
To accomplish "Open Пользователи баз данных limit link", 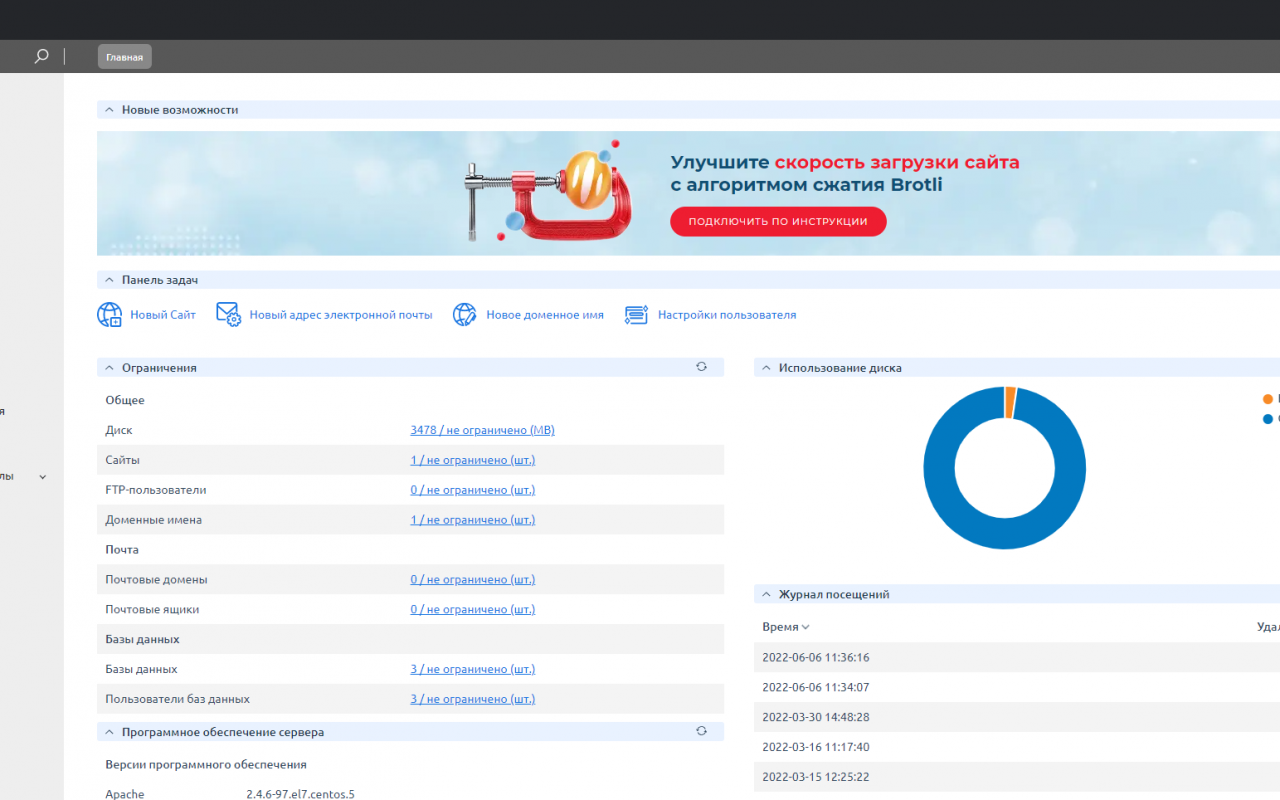I will [473, 699].
